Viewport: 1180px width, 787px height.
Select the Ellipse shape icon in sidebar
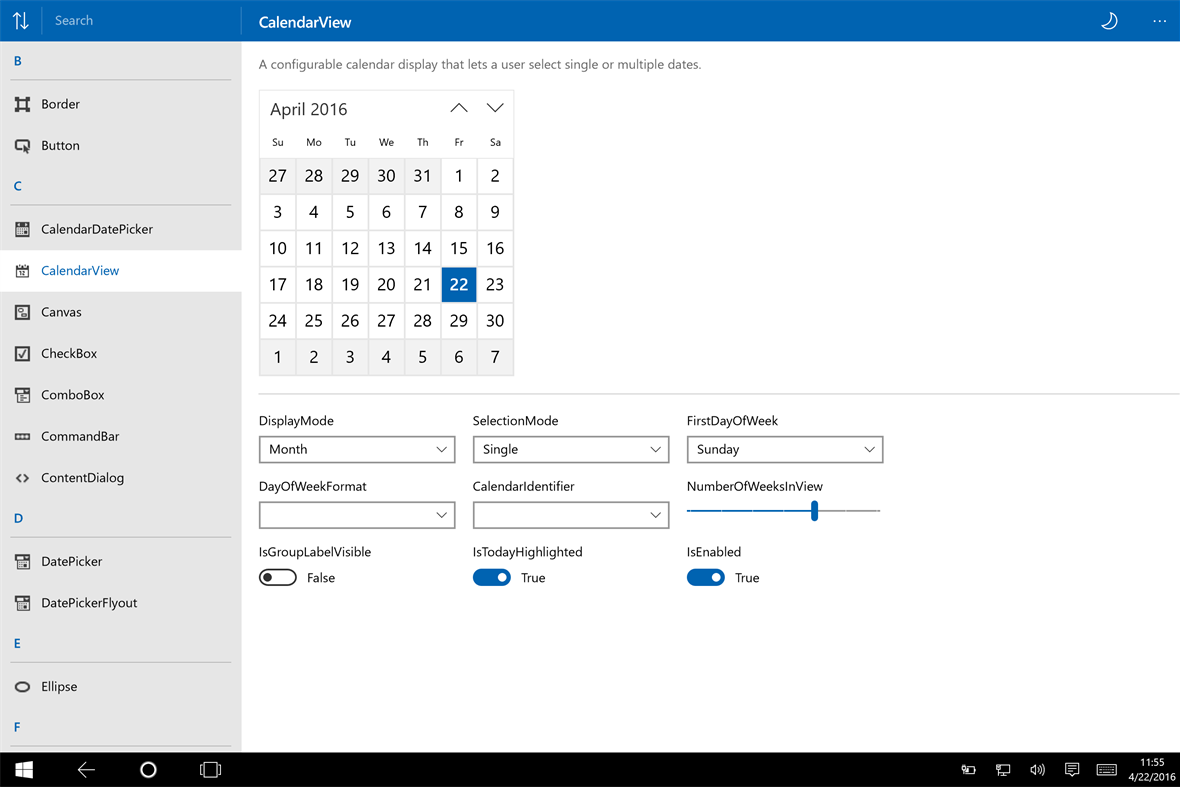click(x=22, y=686)
